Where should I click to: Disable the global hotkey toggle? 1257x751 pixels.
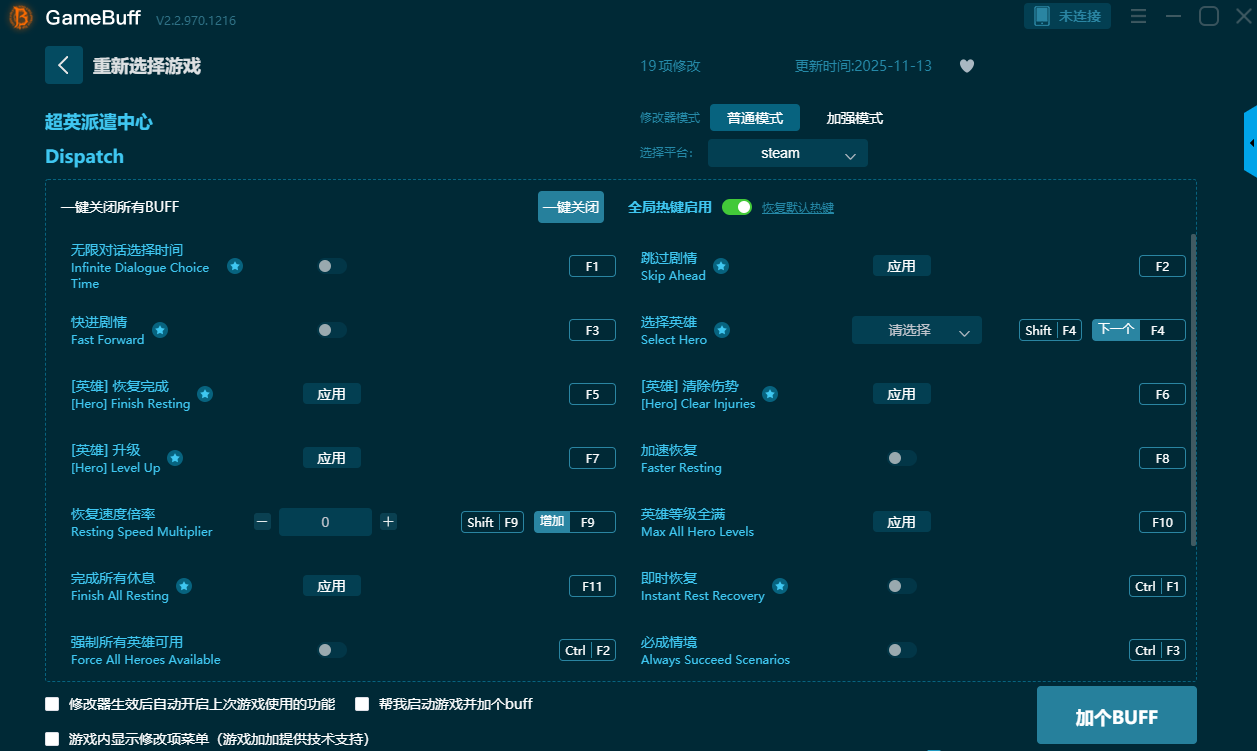click(x=736, y=207)
